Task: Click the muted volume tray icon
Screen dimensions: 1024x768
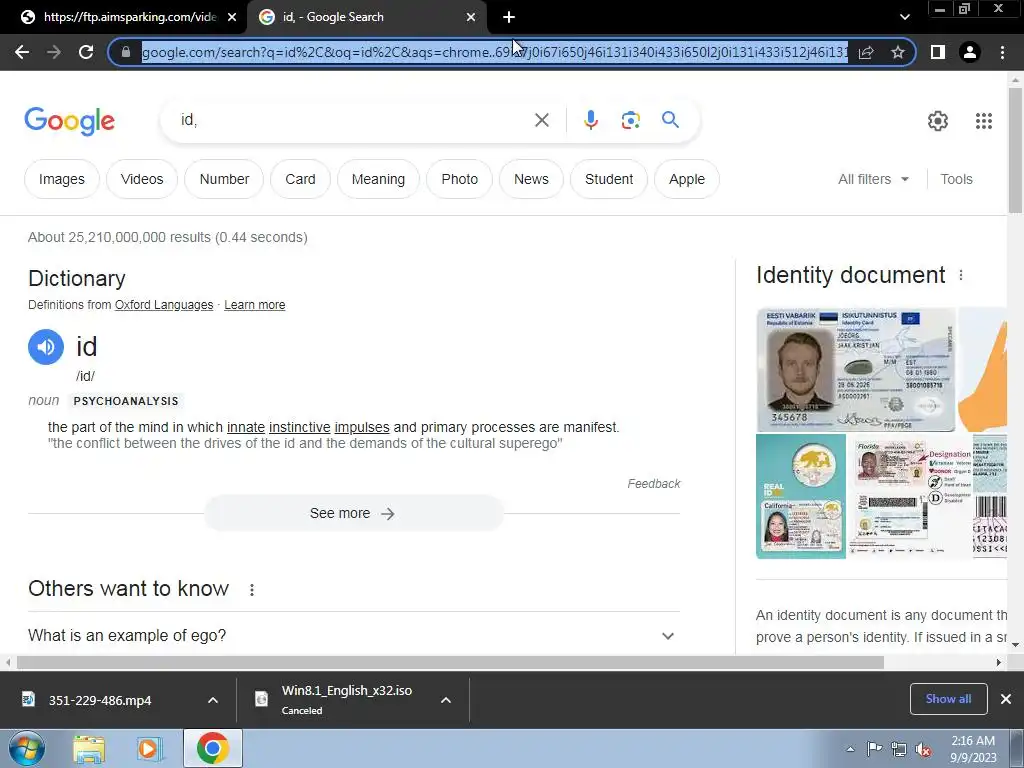Action: (x=923, y=750)
